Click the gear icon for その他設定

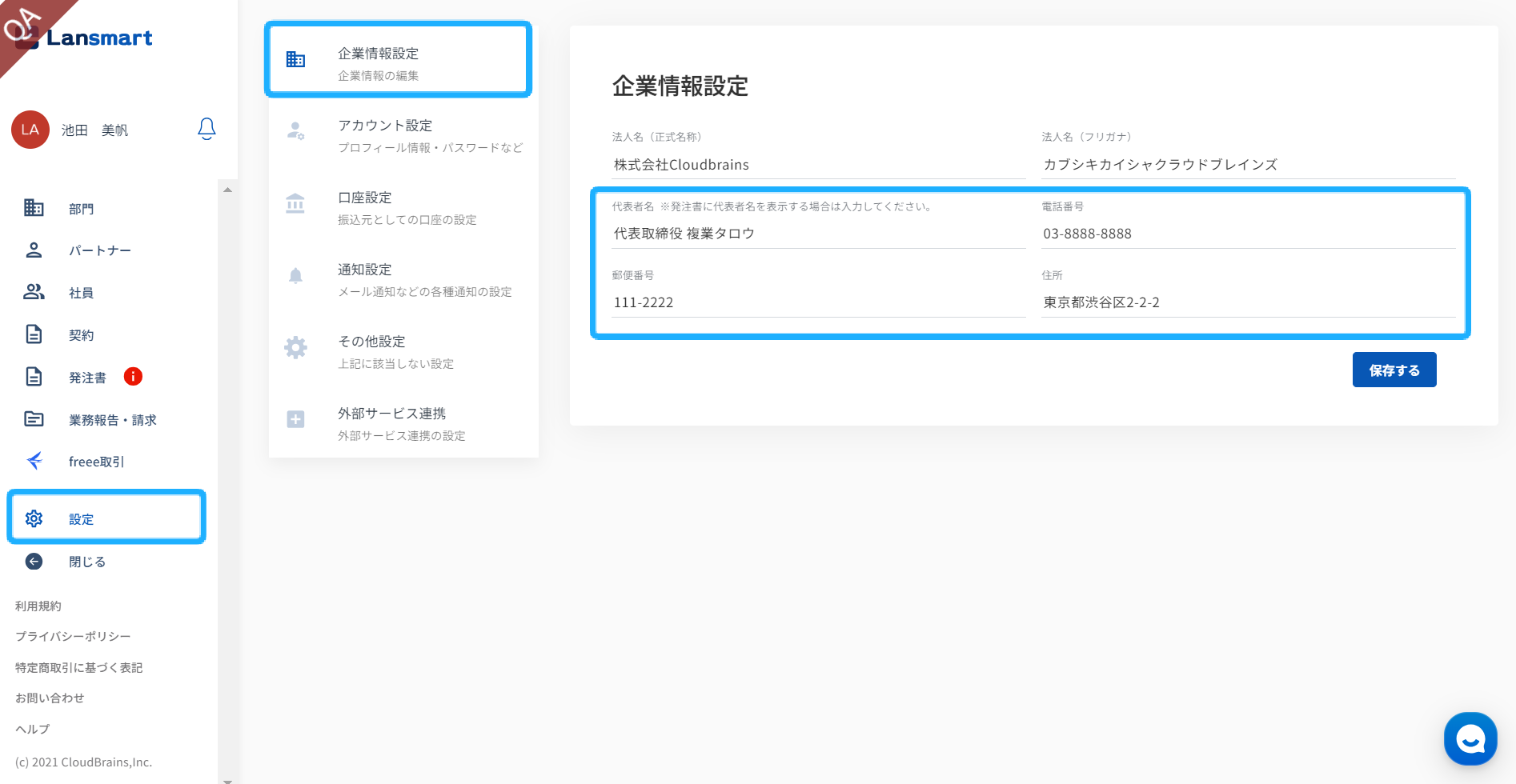295,348
